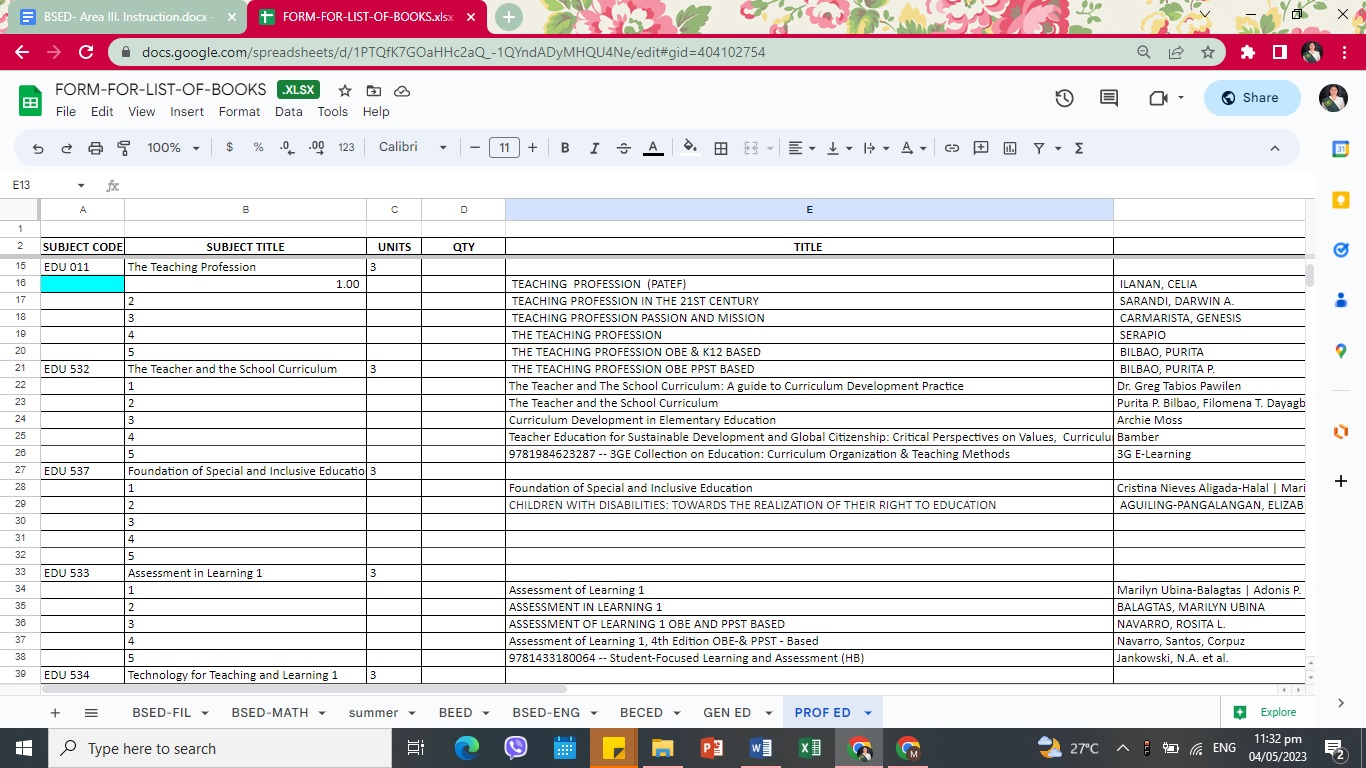The image size is (1366, 768).
Task: Open the zoom level dropdown
Action: [170, 147]
